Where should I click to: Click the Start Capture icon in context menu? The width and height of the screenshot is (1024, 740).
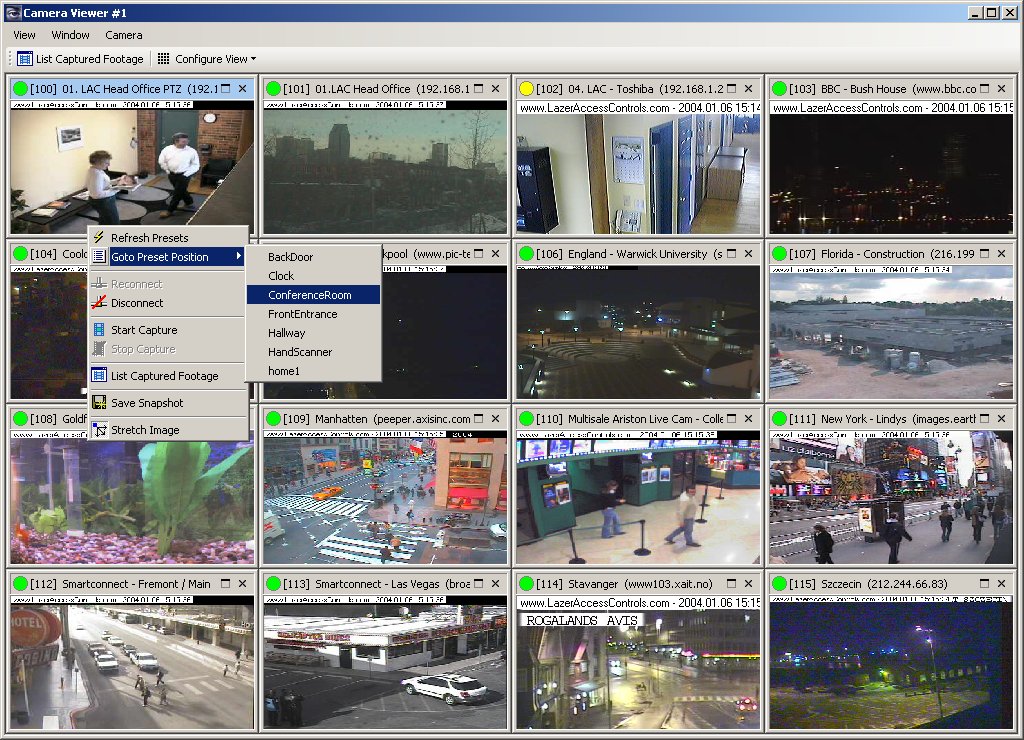coord(99,330)
